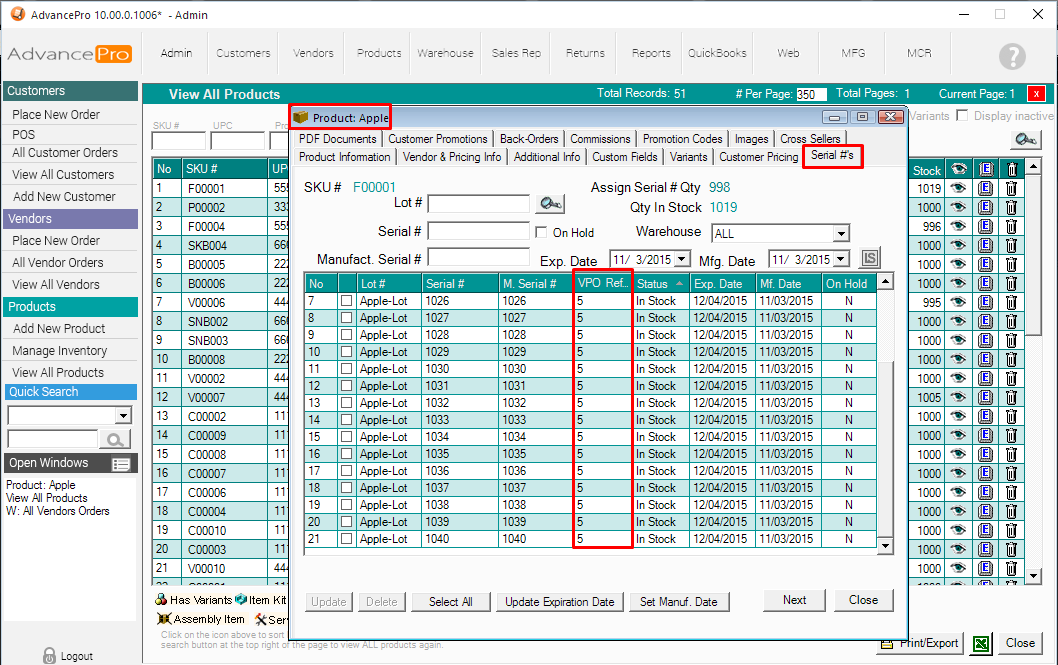Open the Warehouse menu in the top bar
Image resolution: width=1058 pixels, height=665 pixels.
coord(445,53)
